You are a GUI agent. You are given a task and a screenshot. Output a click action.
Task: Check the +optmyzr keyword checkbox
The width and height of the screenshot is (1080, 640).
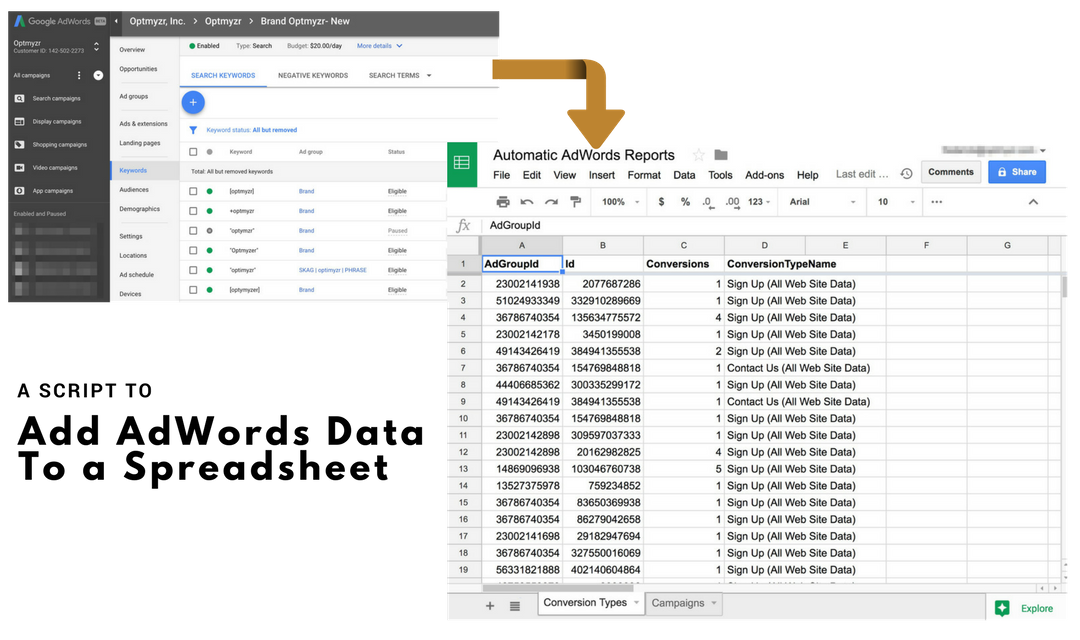coord(193,211)
